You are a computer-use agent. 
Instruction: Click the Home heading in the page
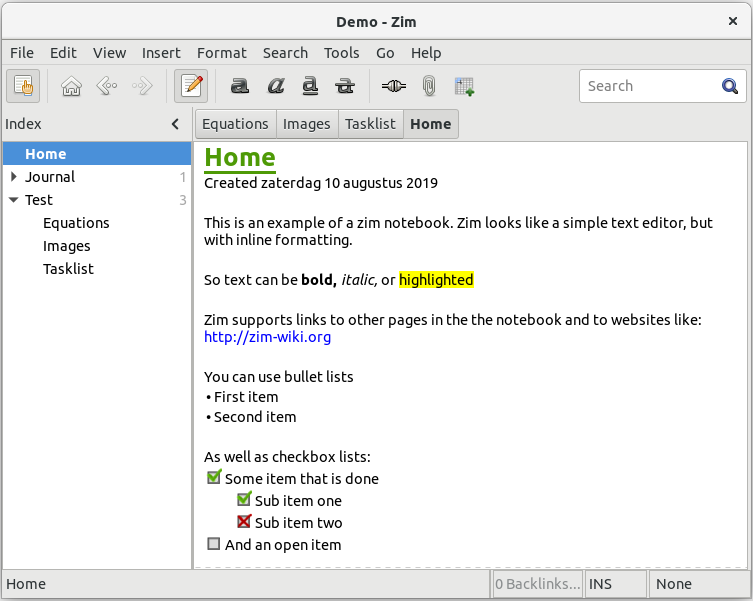tap(240, 157)
